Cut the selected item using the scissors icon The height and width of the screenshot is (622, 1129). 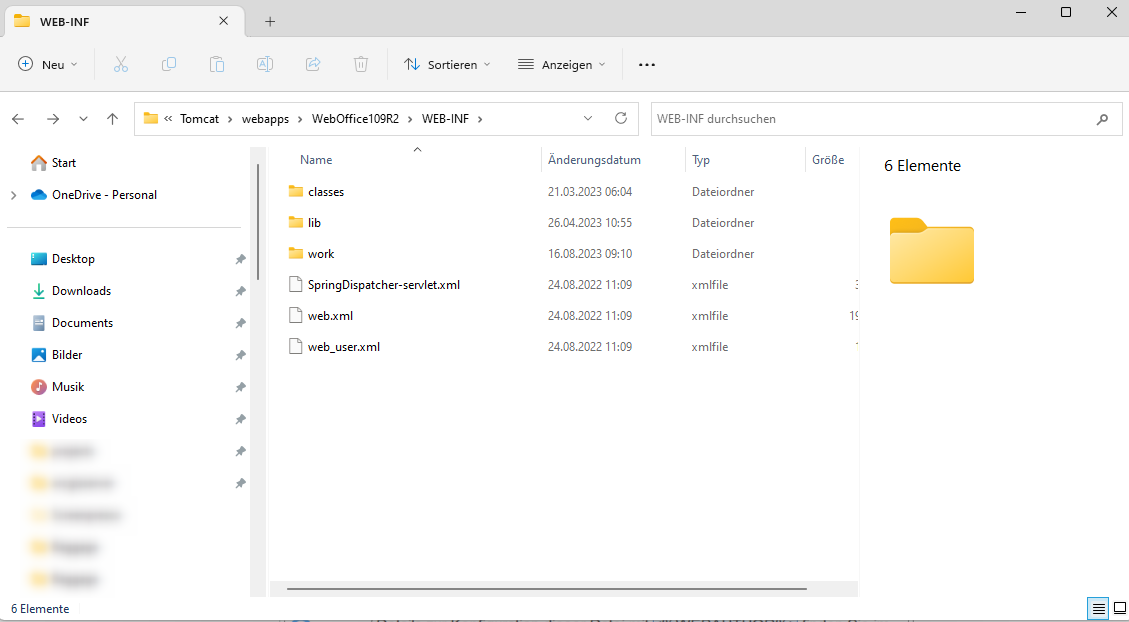tap(121, 63)
